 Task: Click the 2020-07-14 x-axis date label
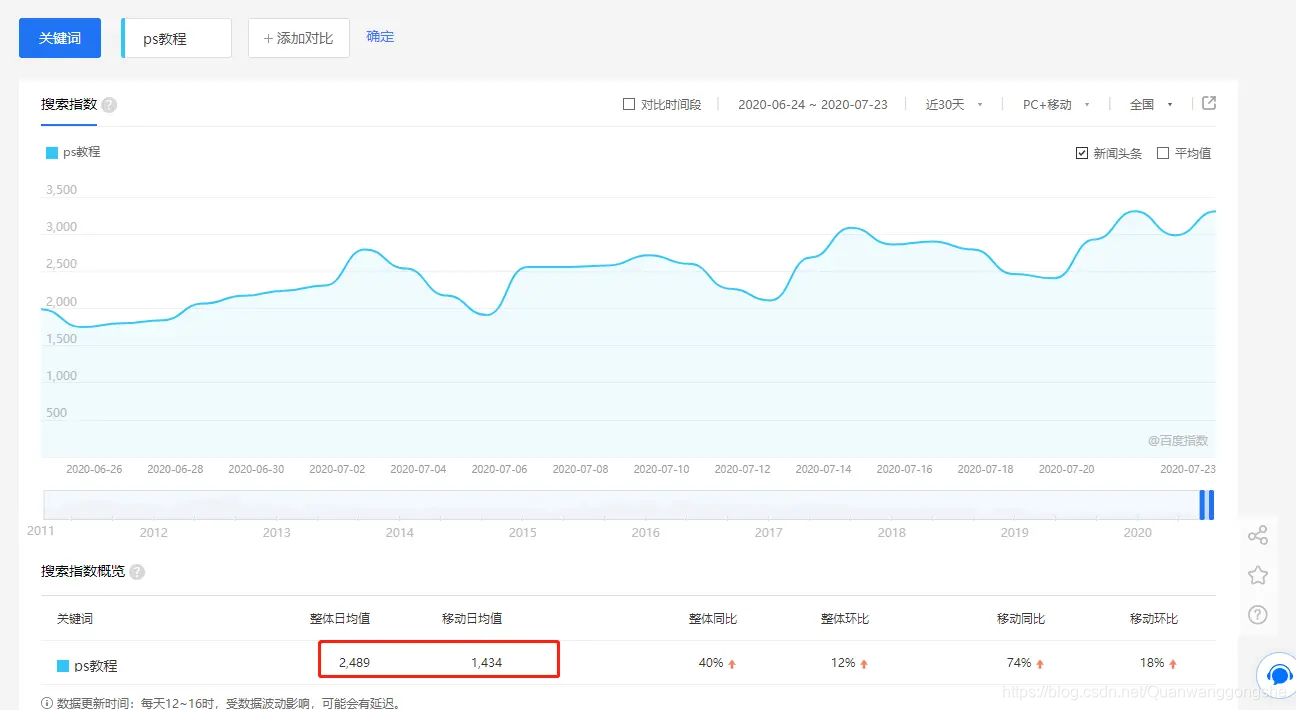point(823,469)
